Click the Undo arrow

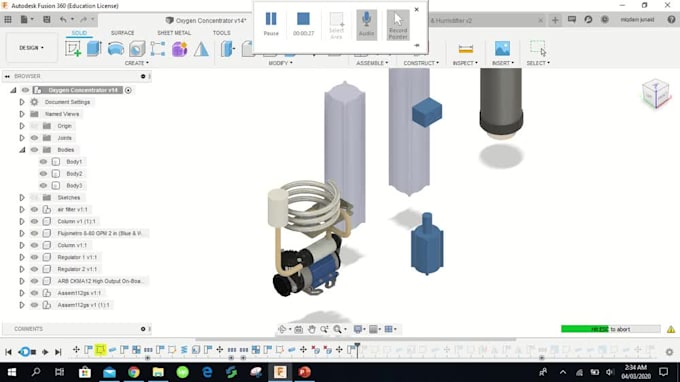tap(63, 20)
